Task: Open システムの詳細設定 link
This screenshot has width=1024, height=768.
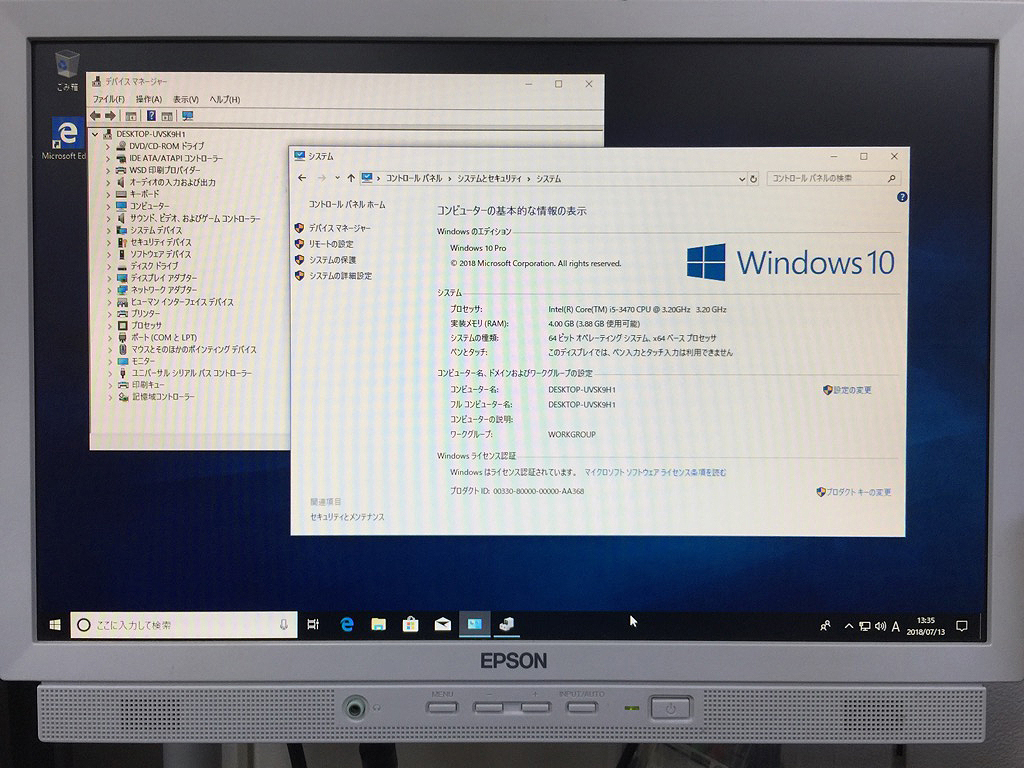Action: click(x=340, y=276)
